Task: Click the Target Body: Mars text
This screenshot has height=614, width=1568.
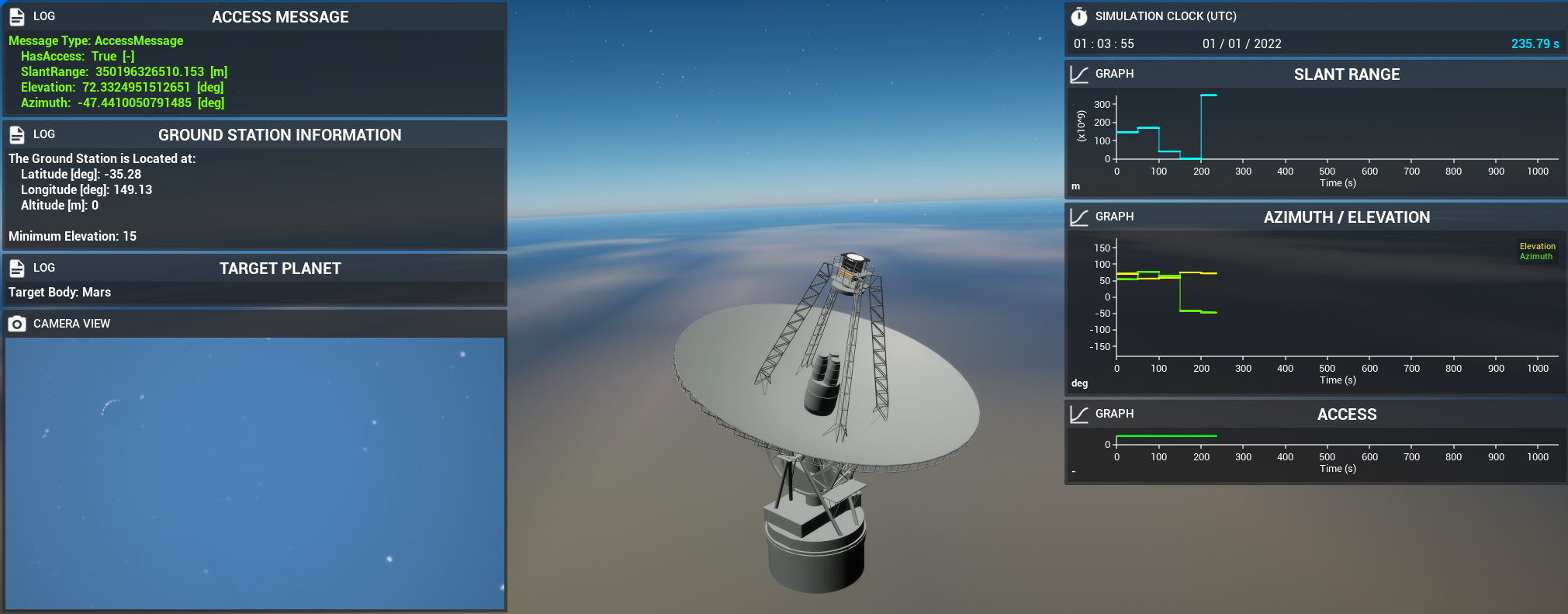Action: coord(60,292)
